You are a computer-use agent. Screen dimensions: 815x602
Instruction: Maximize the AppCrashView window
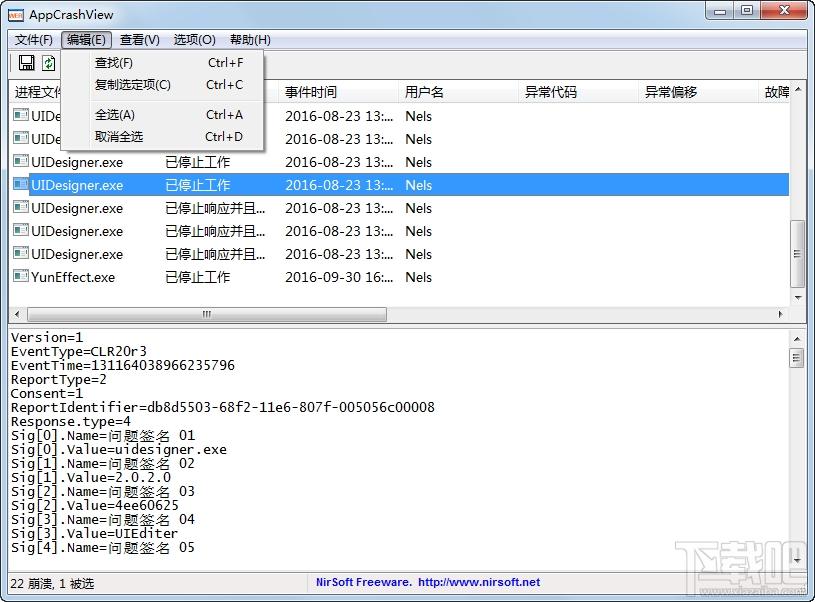coord(747,10)
